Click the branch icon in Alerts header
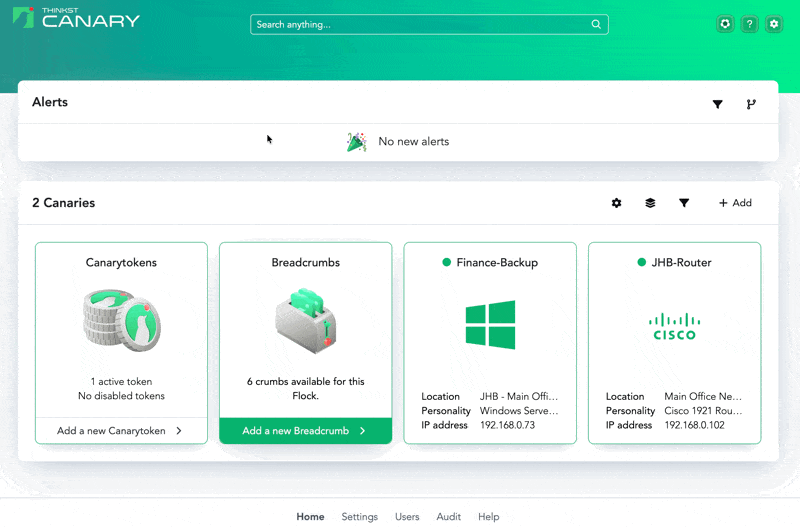Image resolution: width=800 pixels, height=527 pixels. pyautogui.click(x=751, y=104)
